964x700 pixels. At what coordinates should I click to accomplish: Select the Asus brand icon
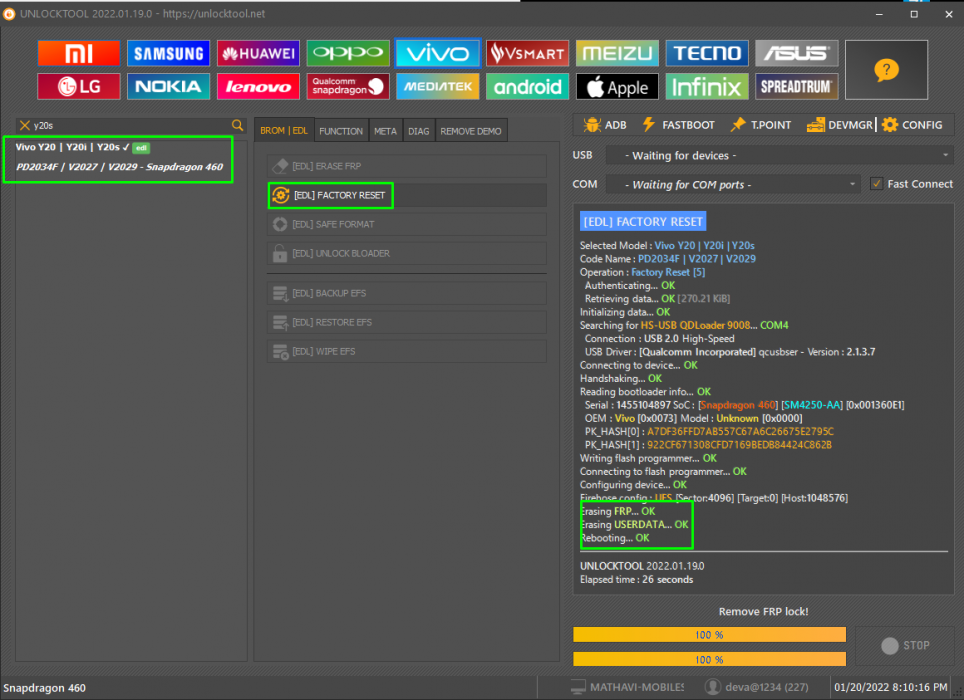pyautogui.click(x=797, y=53)
